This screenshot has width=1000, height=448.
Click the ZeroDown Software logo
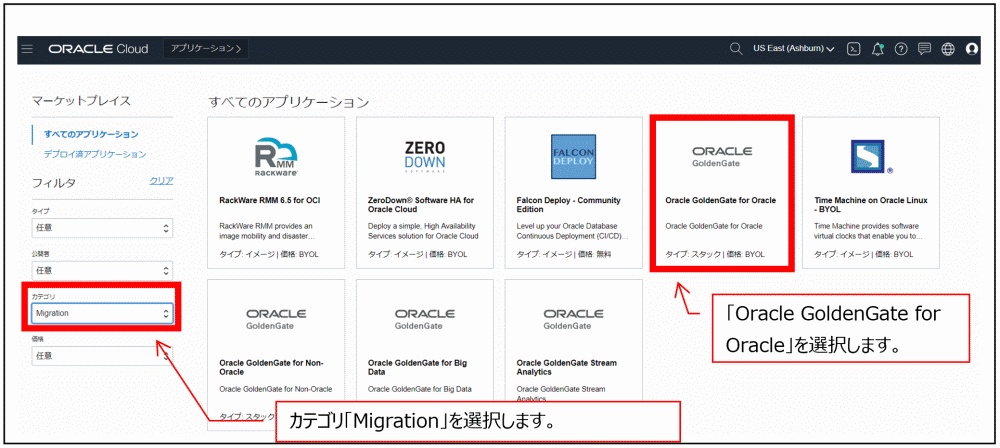(425, 156)
